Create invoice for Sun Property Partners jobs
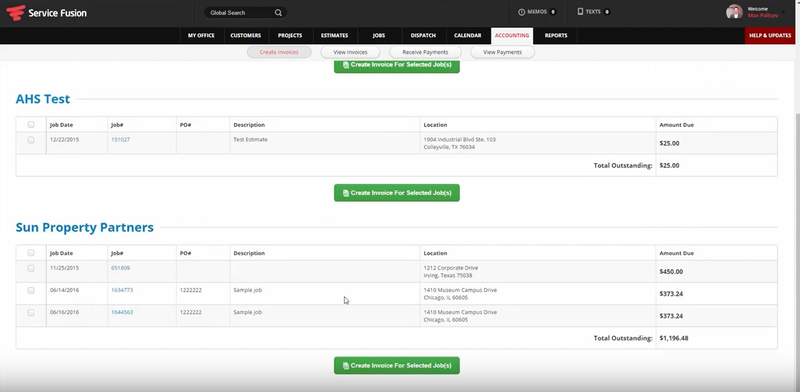800x392 pixels. click(x=396, y=365)
